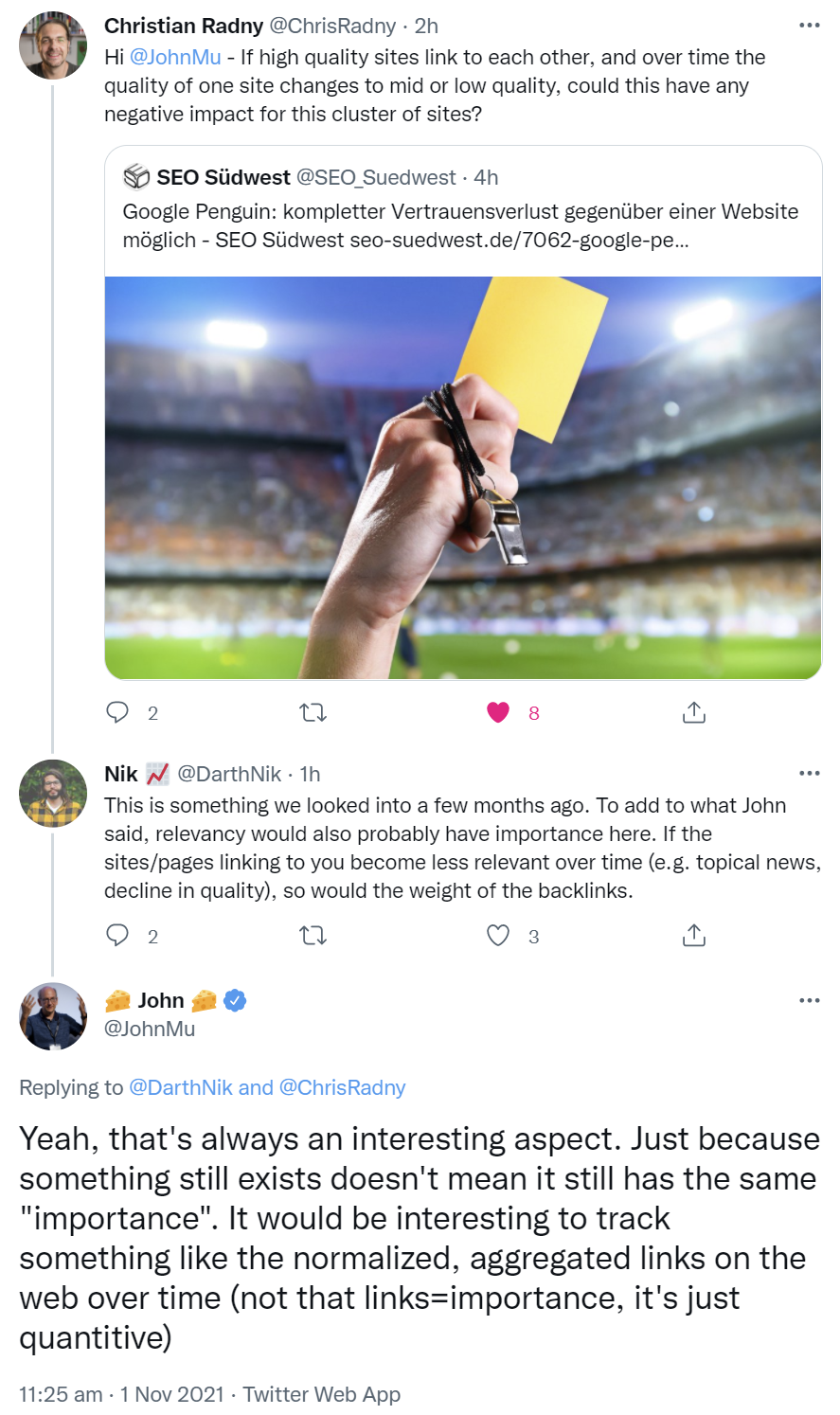Unlike Christian Radny's tweet with pink heart
The width and height of the screenshot is (840, 1415).
pyautogui.click(x=498, y=712)
